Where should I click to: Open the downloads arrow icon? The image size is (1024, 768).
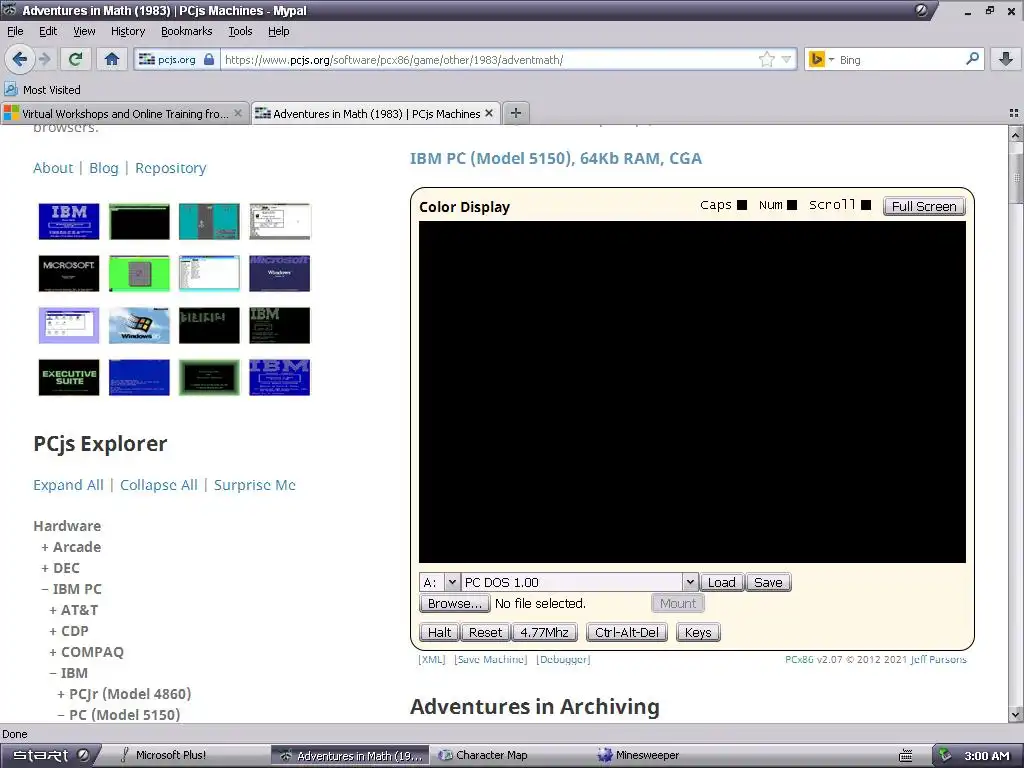[x=1006, y=59]
